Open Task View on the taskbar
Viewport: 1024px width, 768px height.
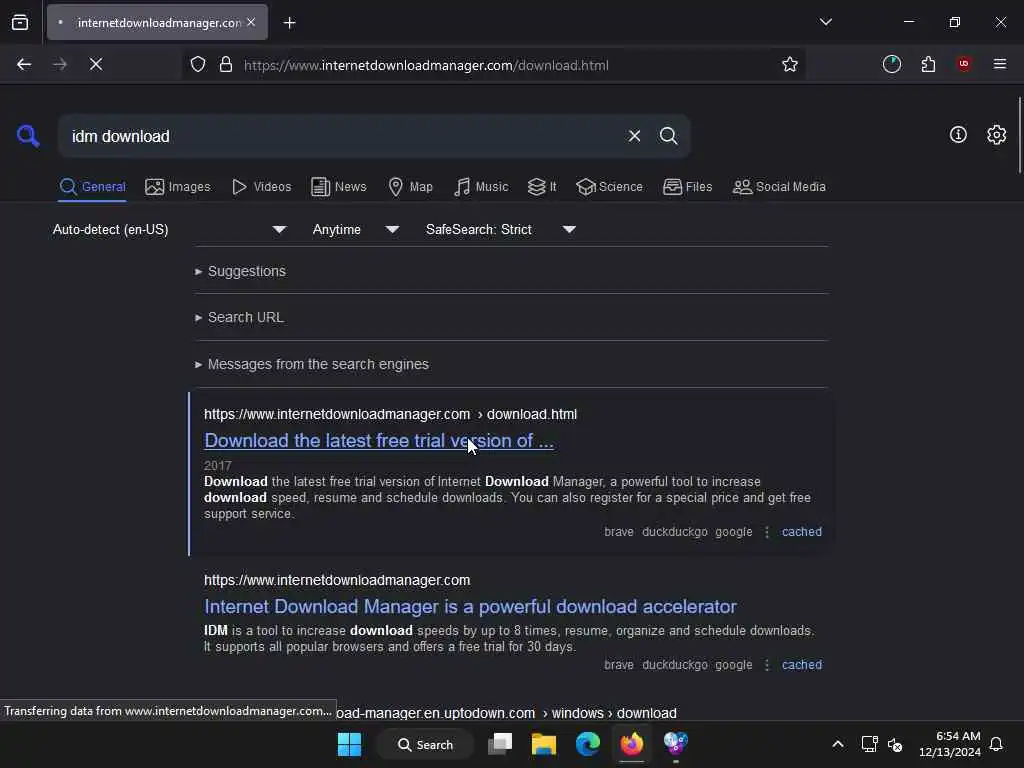click(500, 744)
